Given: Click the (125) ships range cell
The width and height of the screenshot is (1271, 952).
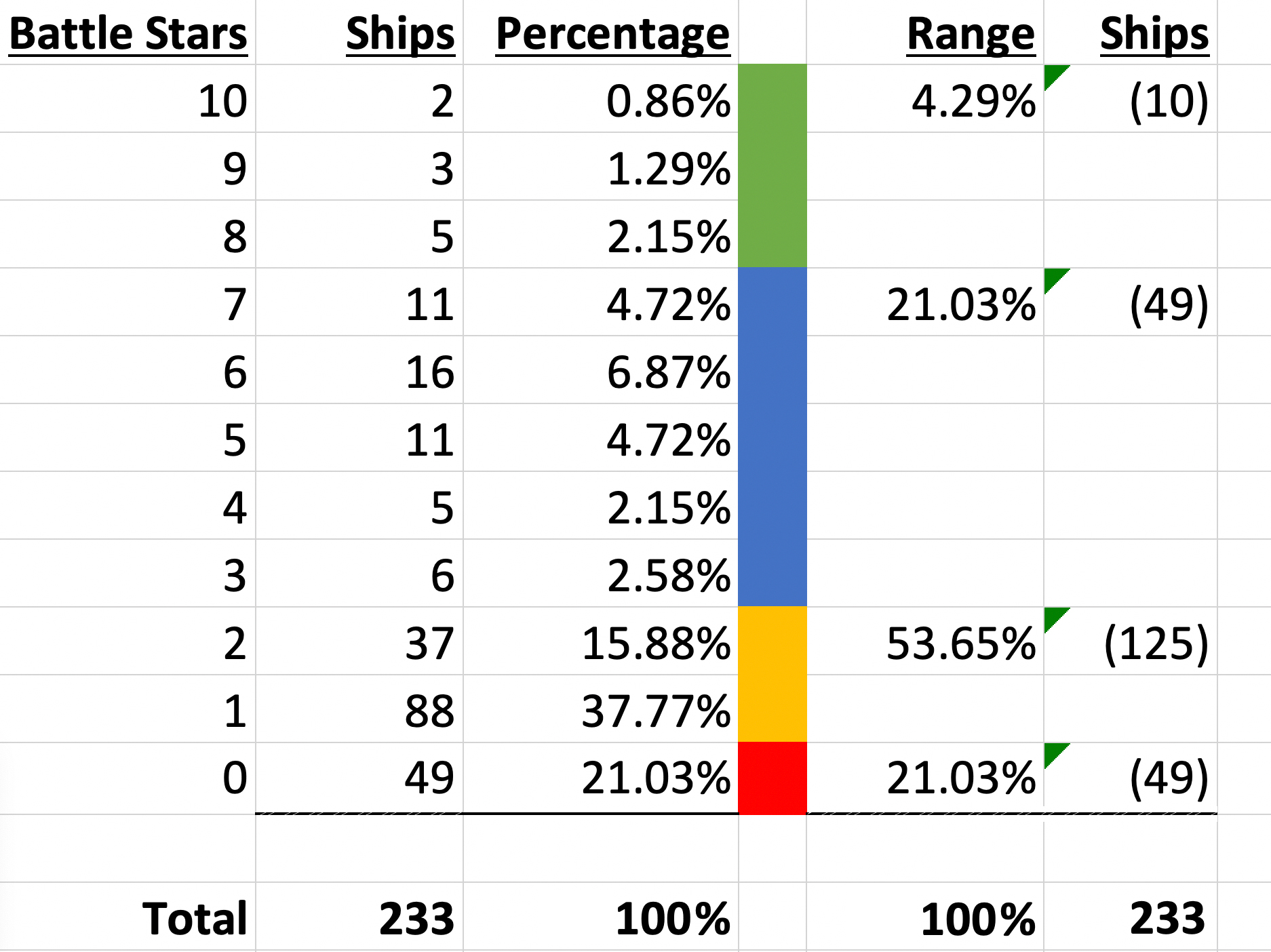Looking at the screenshot, I should [1131, 641].
